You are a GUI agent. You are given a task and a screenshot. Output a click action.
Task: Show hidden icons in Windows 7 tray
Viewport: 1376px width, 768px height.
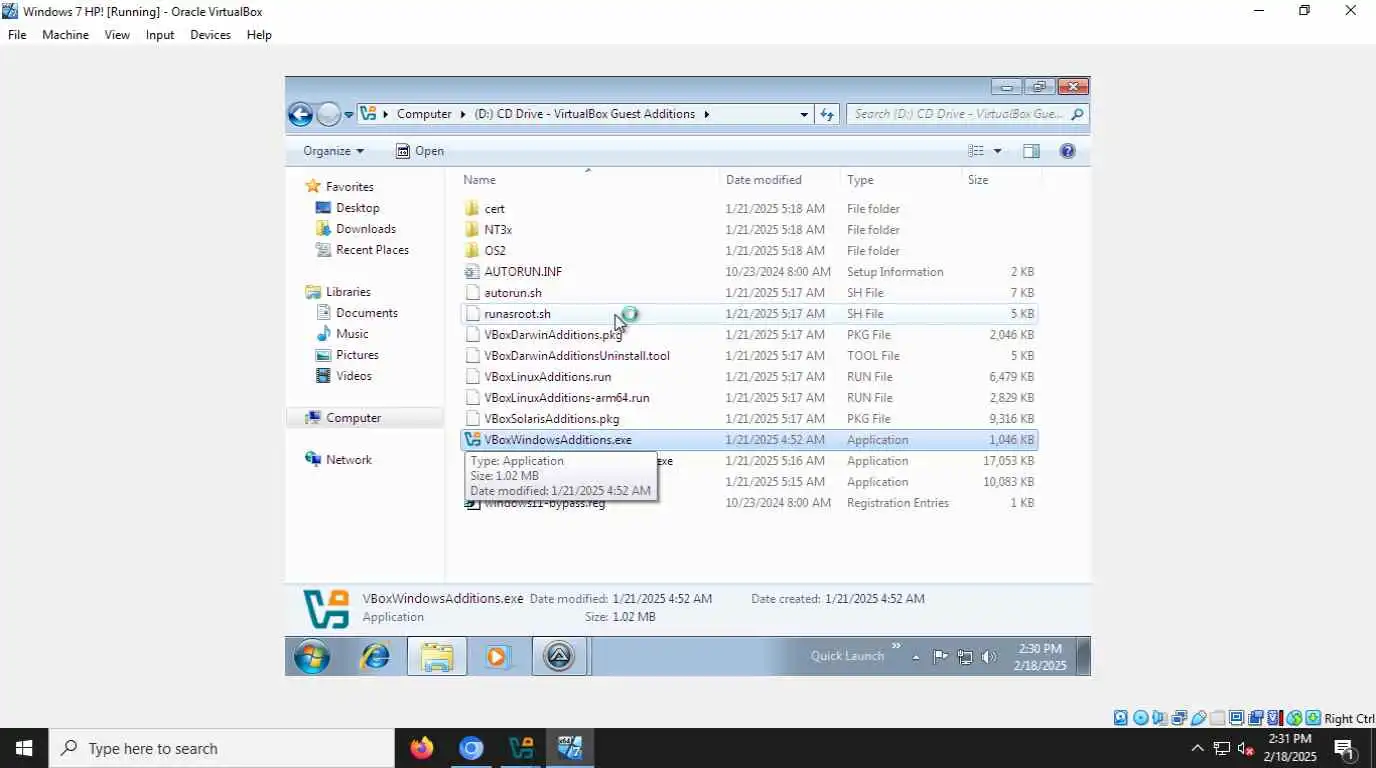point(916,657)
